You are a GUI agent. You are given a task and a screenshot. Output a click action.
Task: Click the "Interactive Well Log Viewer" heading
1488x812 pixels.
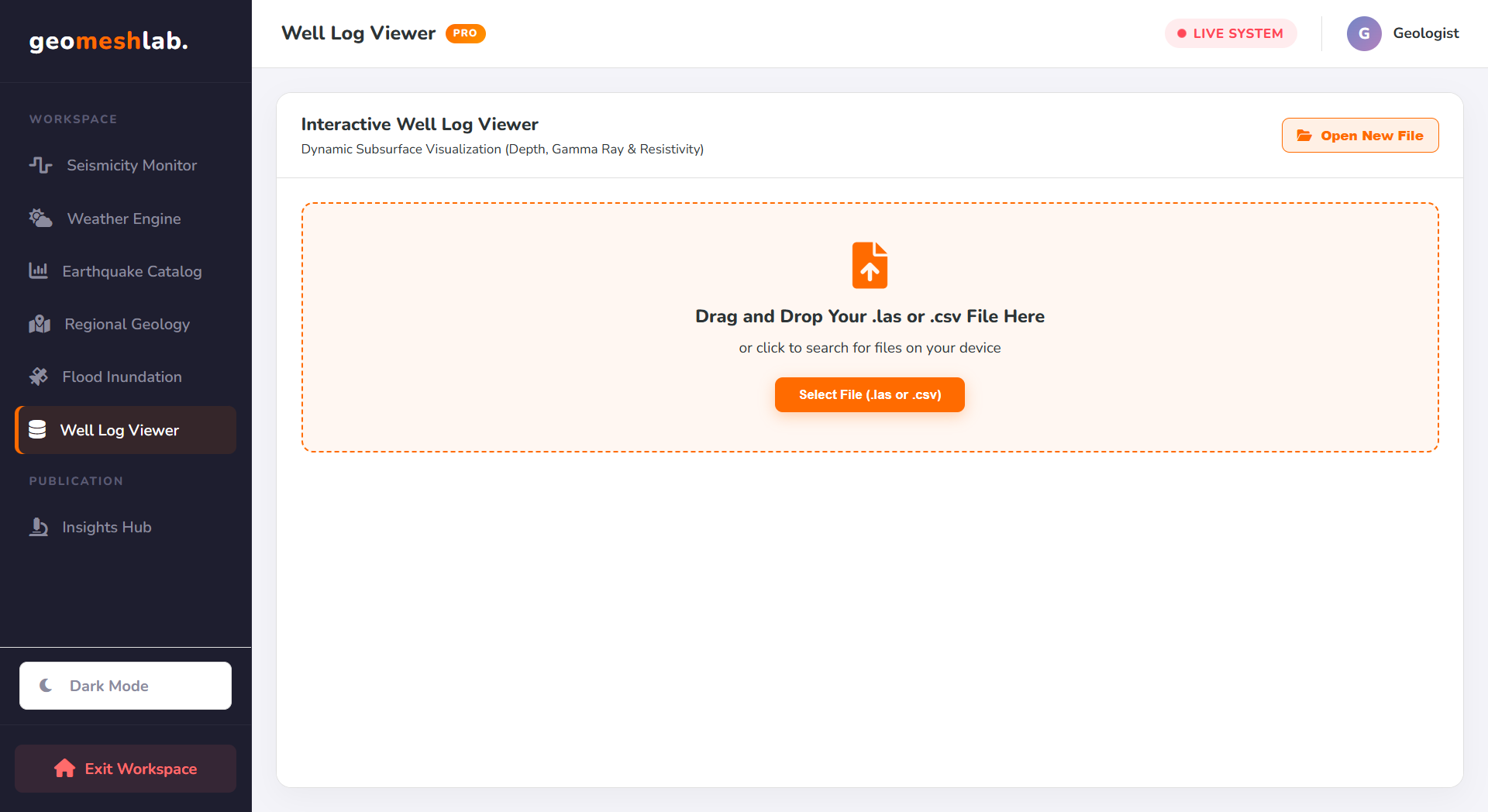click(x=419, y=124)
